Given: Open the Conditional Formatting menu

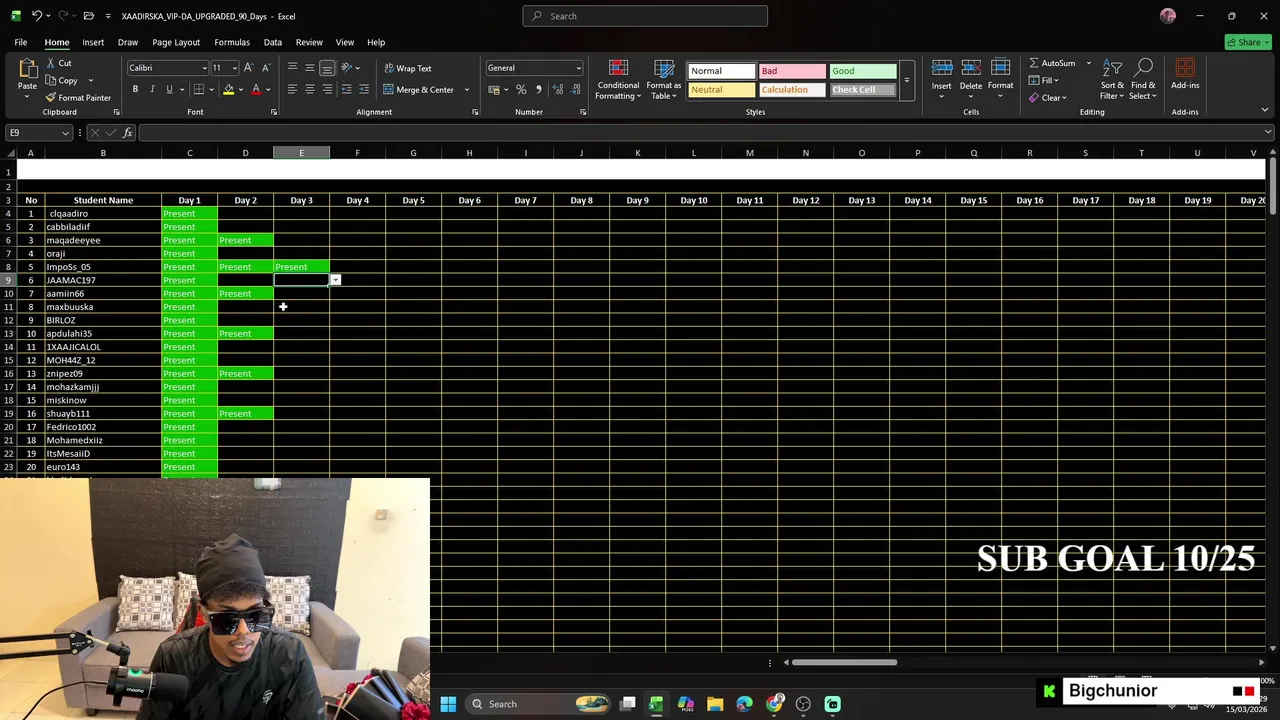Looking at the screenshot, I should 618,79.
